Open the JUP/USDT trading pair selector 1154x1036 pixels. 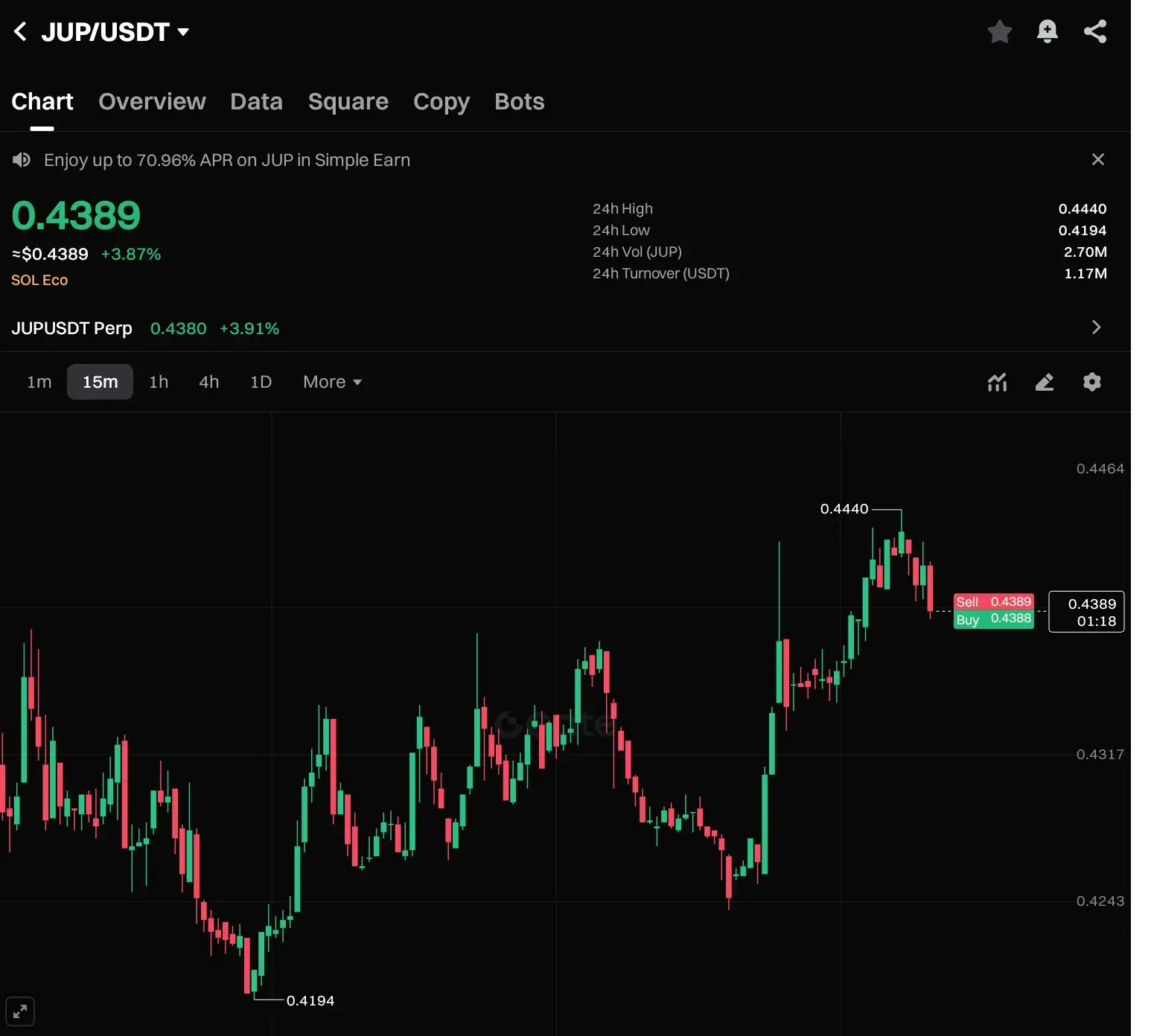pos(115,32)
